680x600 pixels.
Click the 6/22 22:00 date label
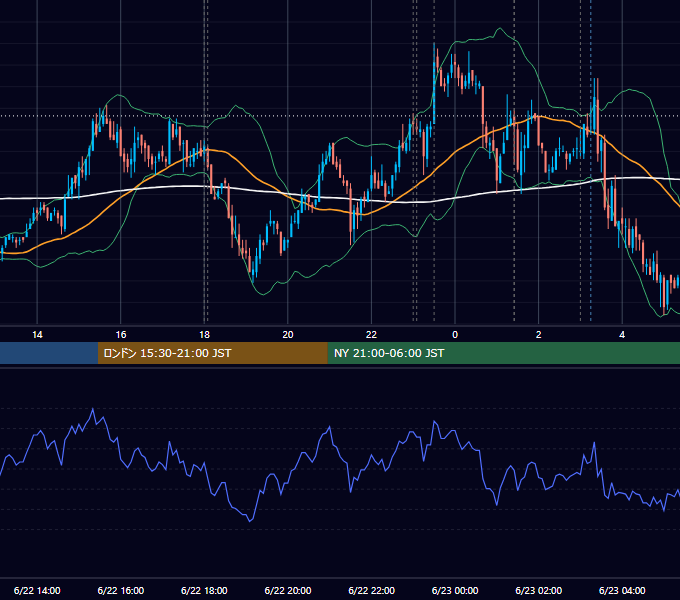[x=372, y=590]
